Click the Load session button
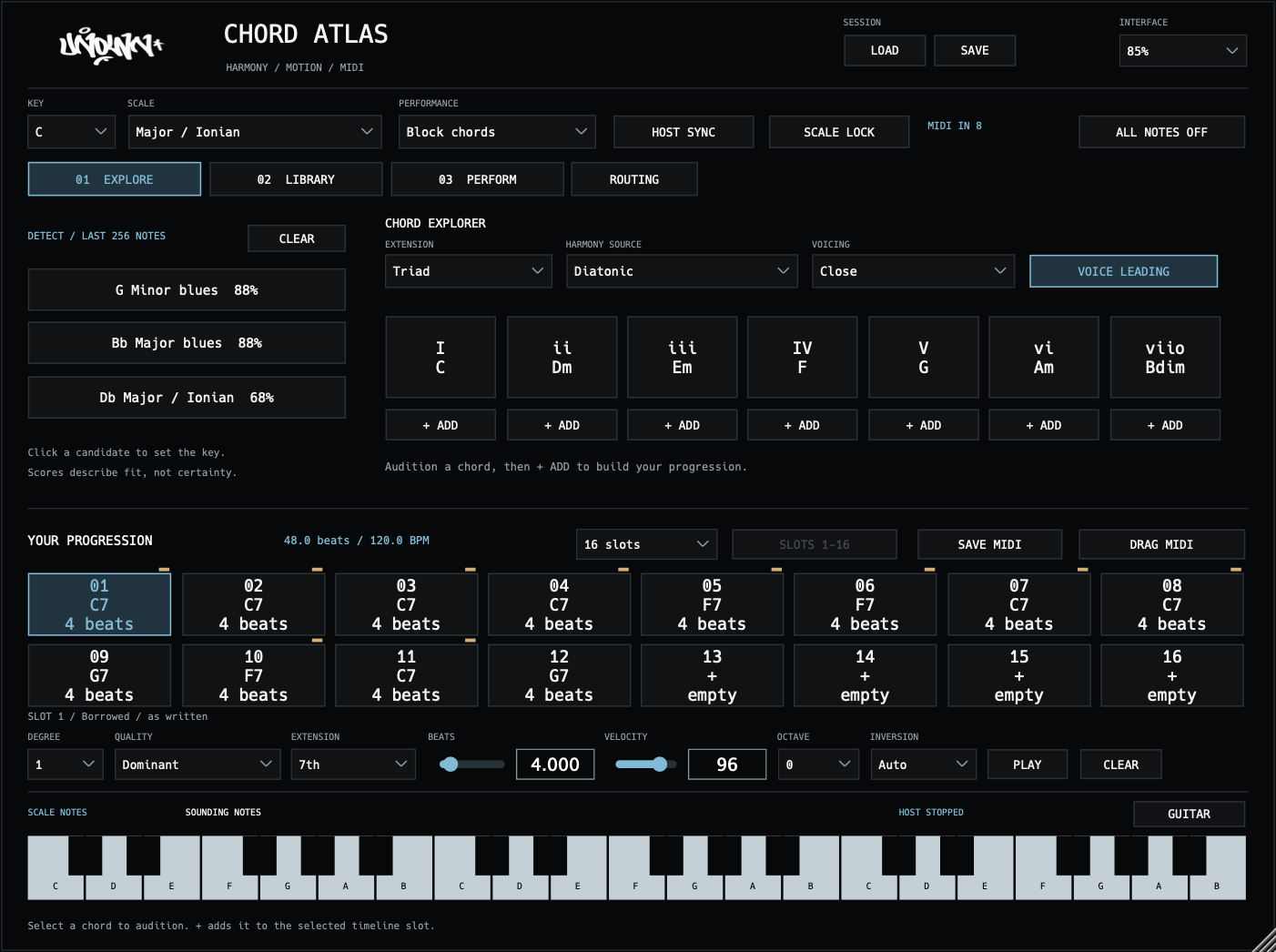The height and width of the screenshot is (952, 1276). [885, 51]
